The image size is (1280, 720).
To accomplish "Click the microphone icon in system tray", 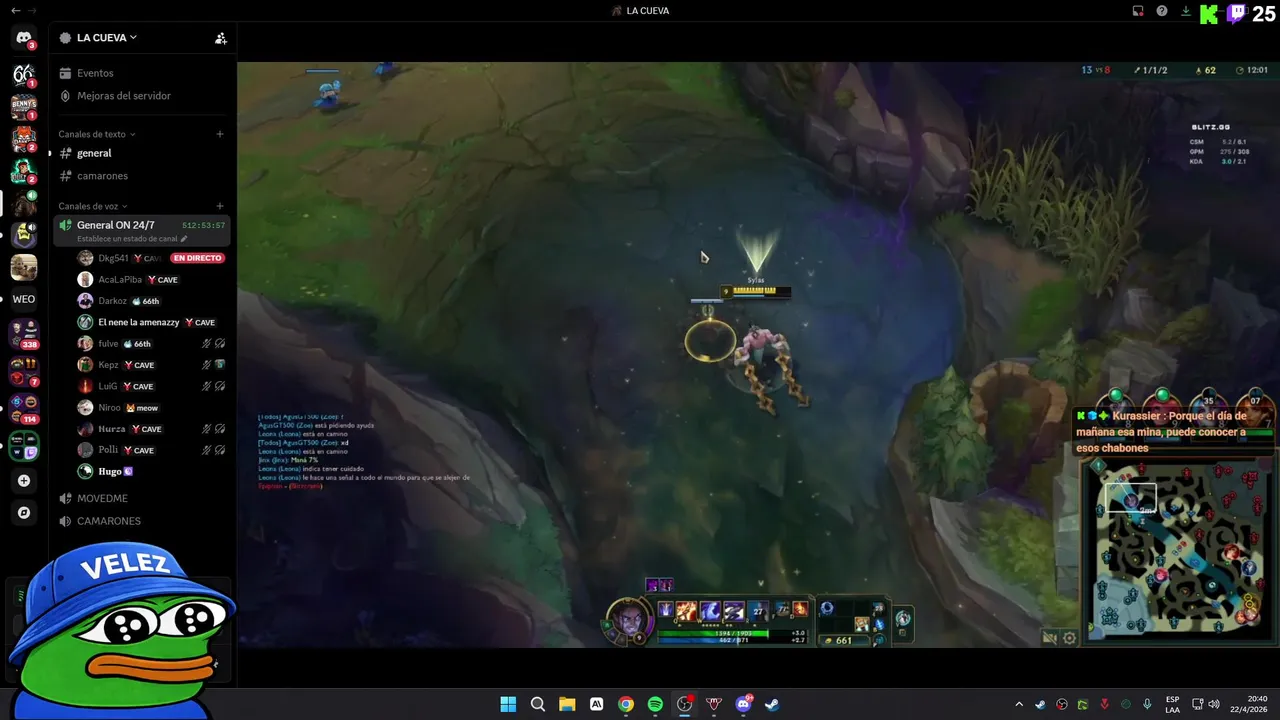I will tap(1147, 704).
